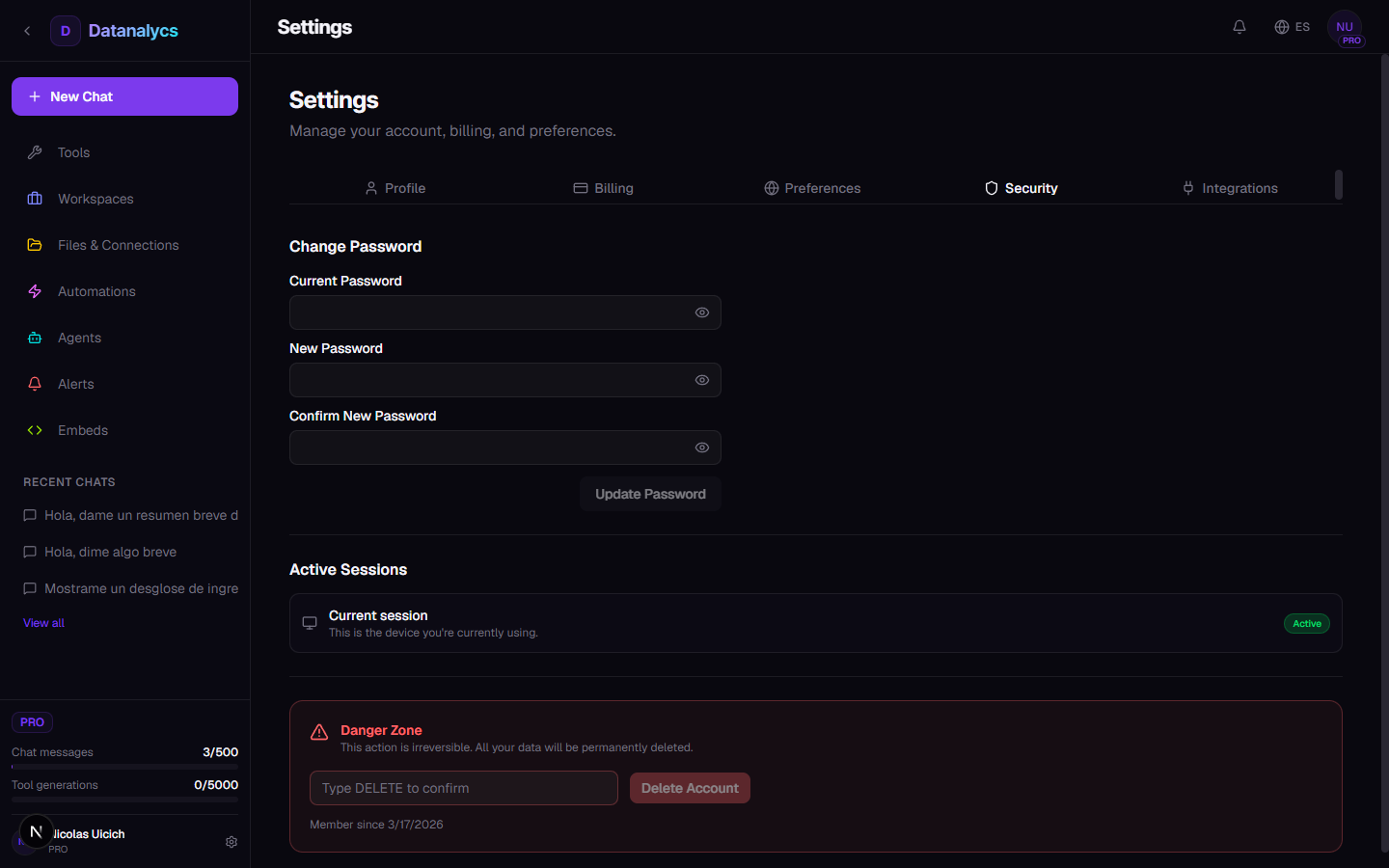Open the NU user avatar menu
The image size is (1389, 868).
1345,28
